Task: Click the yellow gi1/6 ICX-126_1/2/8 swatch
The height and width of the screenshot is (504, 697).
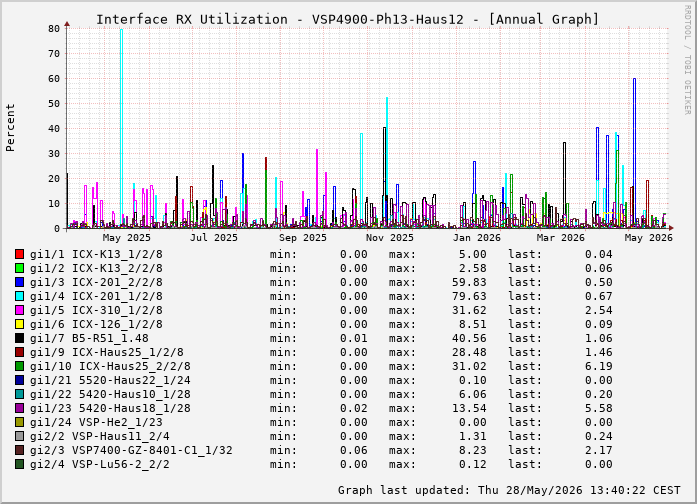Action: click(x=19, y=324)
